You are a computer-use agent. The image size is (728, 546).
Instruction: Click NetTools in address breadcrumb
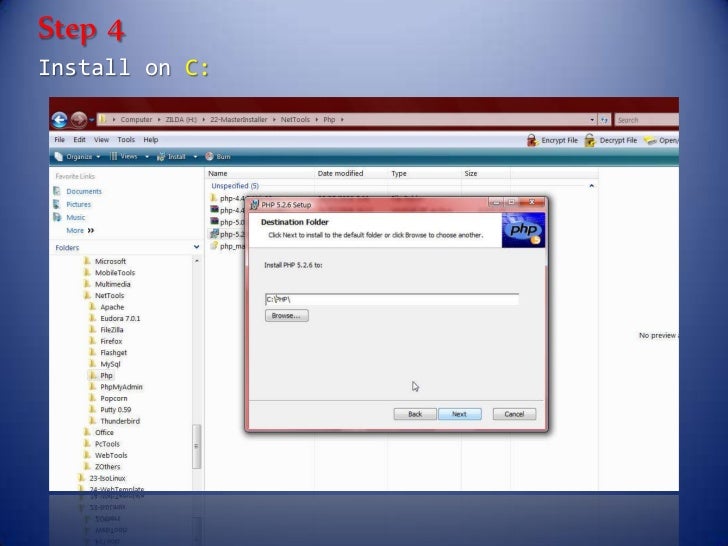click(x=295, y=120)
